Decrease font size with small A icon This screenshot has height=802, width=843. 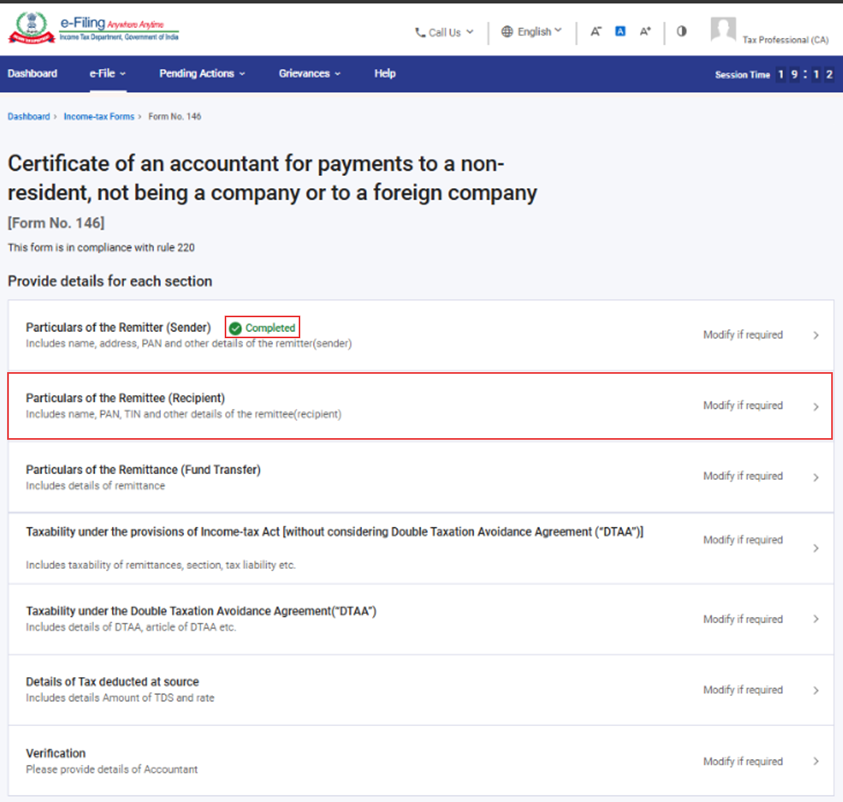596,32
